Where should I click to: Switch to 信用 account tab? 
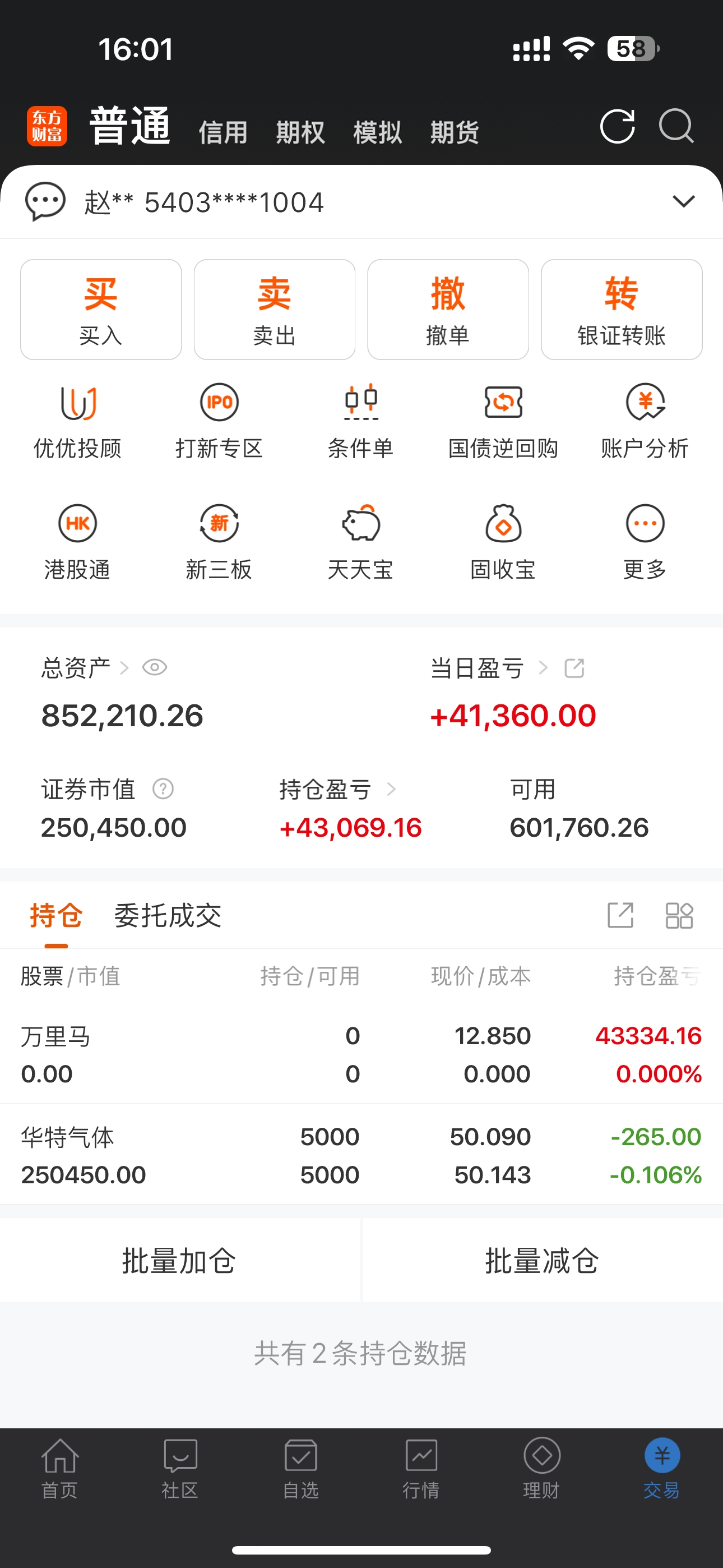click(223, 132)
